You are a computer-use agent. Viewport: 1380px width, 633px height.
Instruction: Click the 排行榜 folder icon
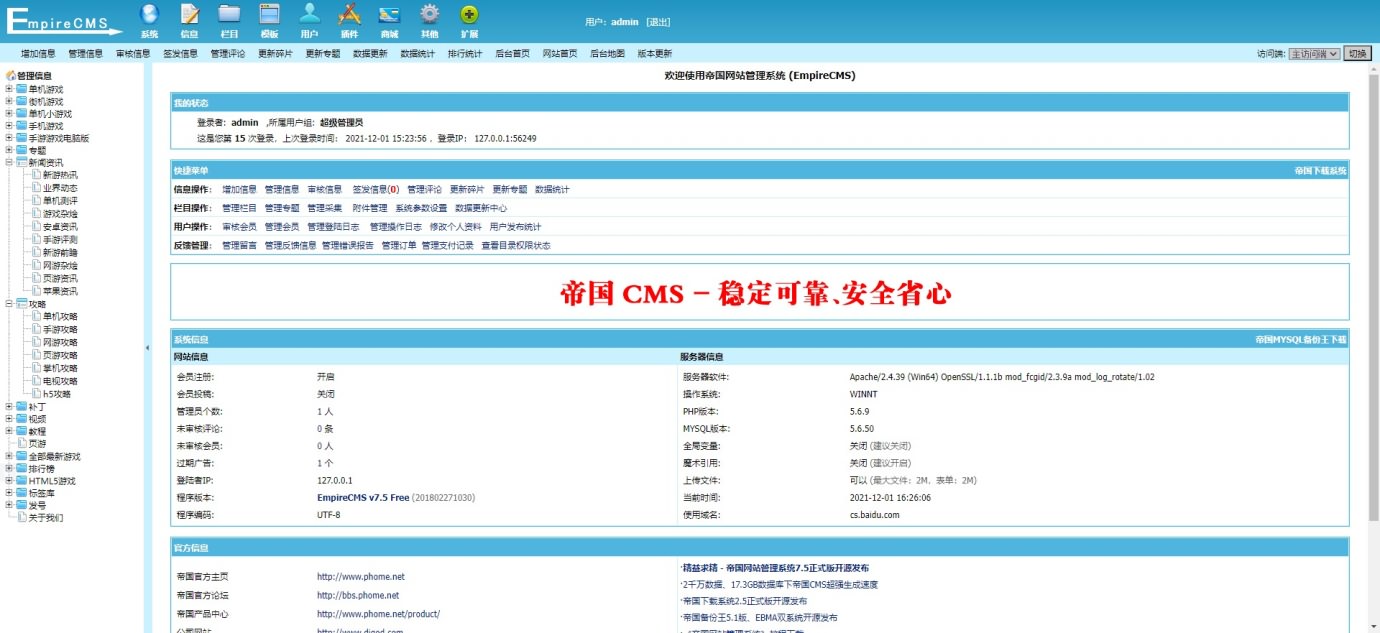coord(22,468)
